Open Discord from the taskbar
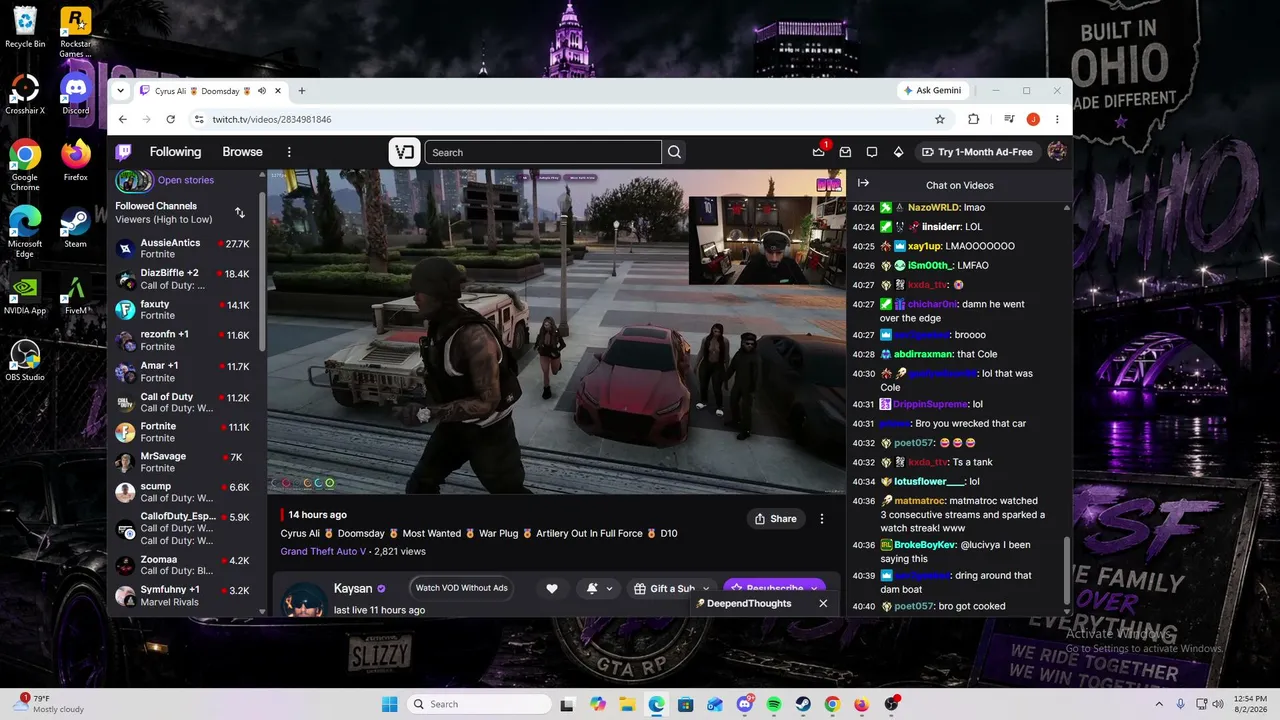Viewport: 1280px width, 720px height. coord(744,704)
